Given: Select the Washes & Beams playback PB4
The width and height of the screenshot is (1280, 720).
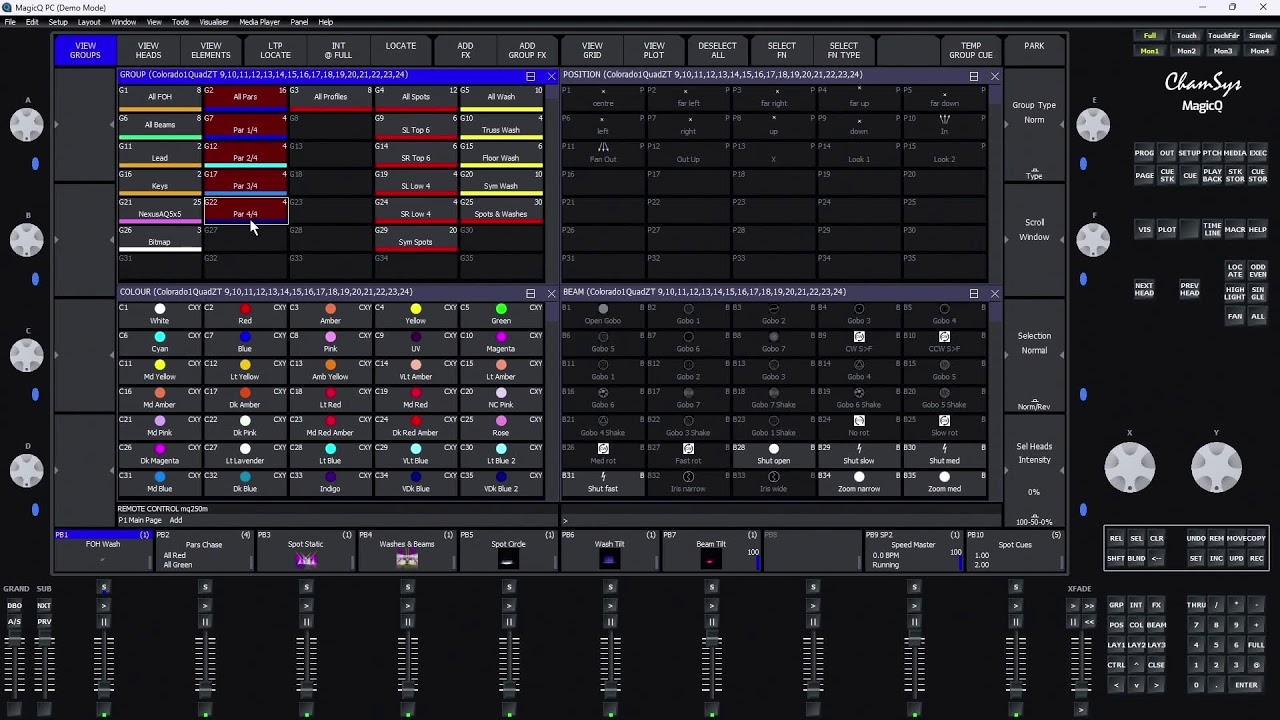Looking at the screenshot, I should click(406, 552).
